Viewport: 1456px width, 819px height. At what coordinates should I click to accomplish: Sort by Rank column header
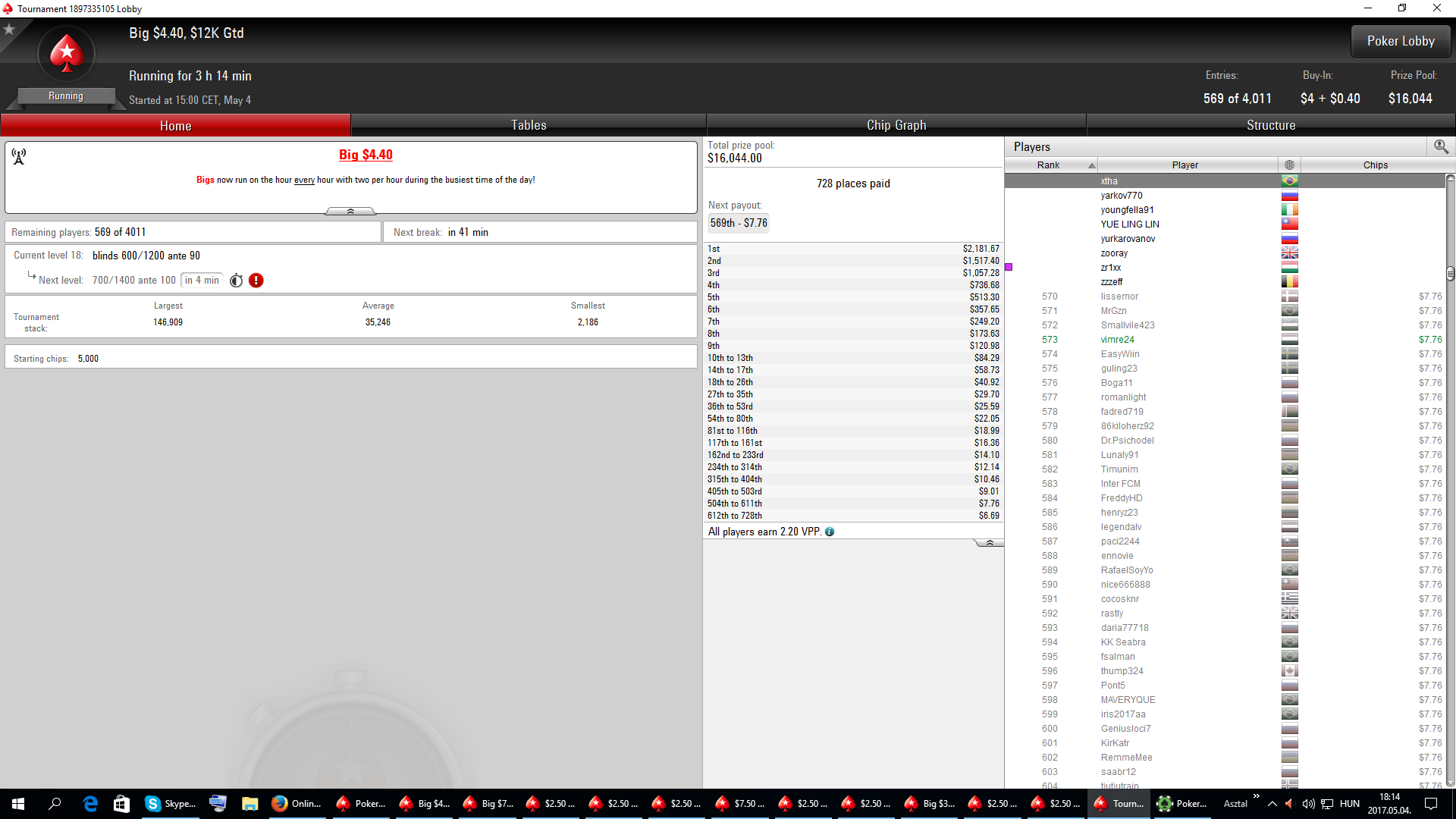click(x=1051, y=165)
